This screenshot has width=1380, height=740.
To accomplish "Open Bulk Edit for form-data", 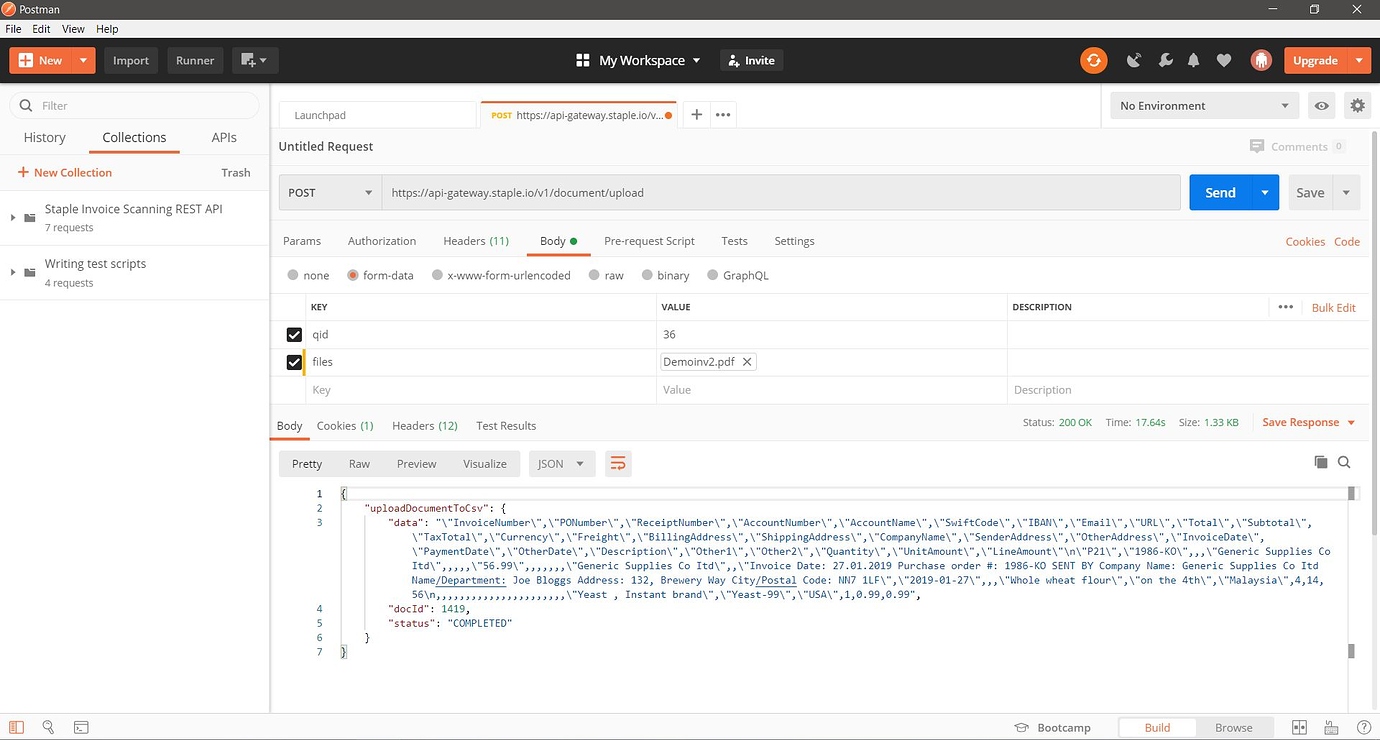I will pyautogui.click(x=1333, y=307).
